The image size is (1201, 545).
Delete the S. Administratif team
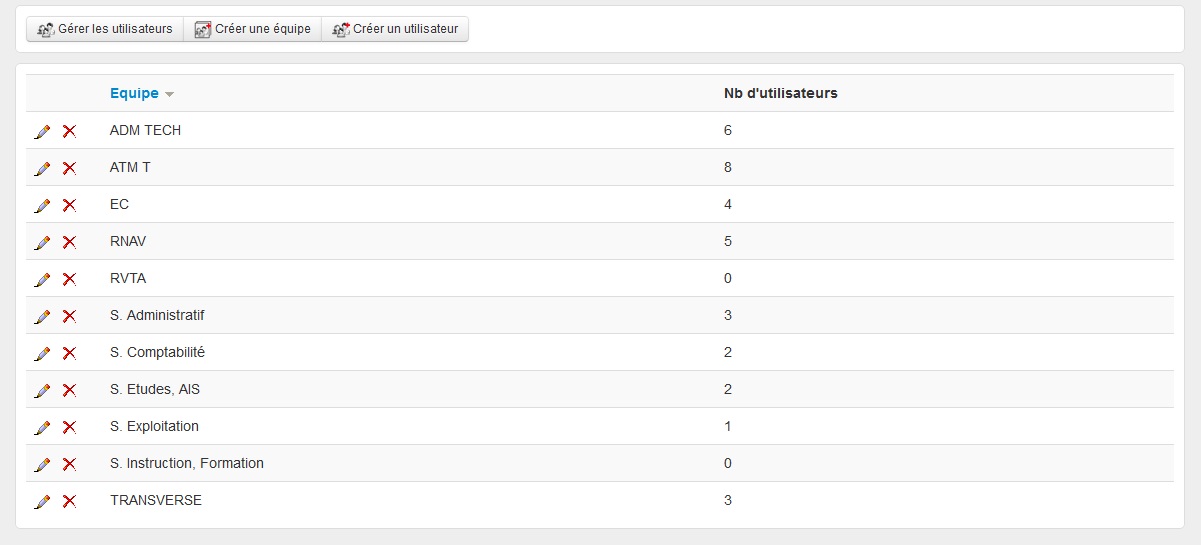tap(69, 316)
